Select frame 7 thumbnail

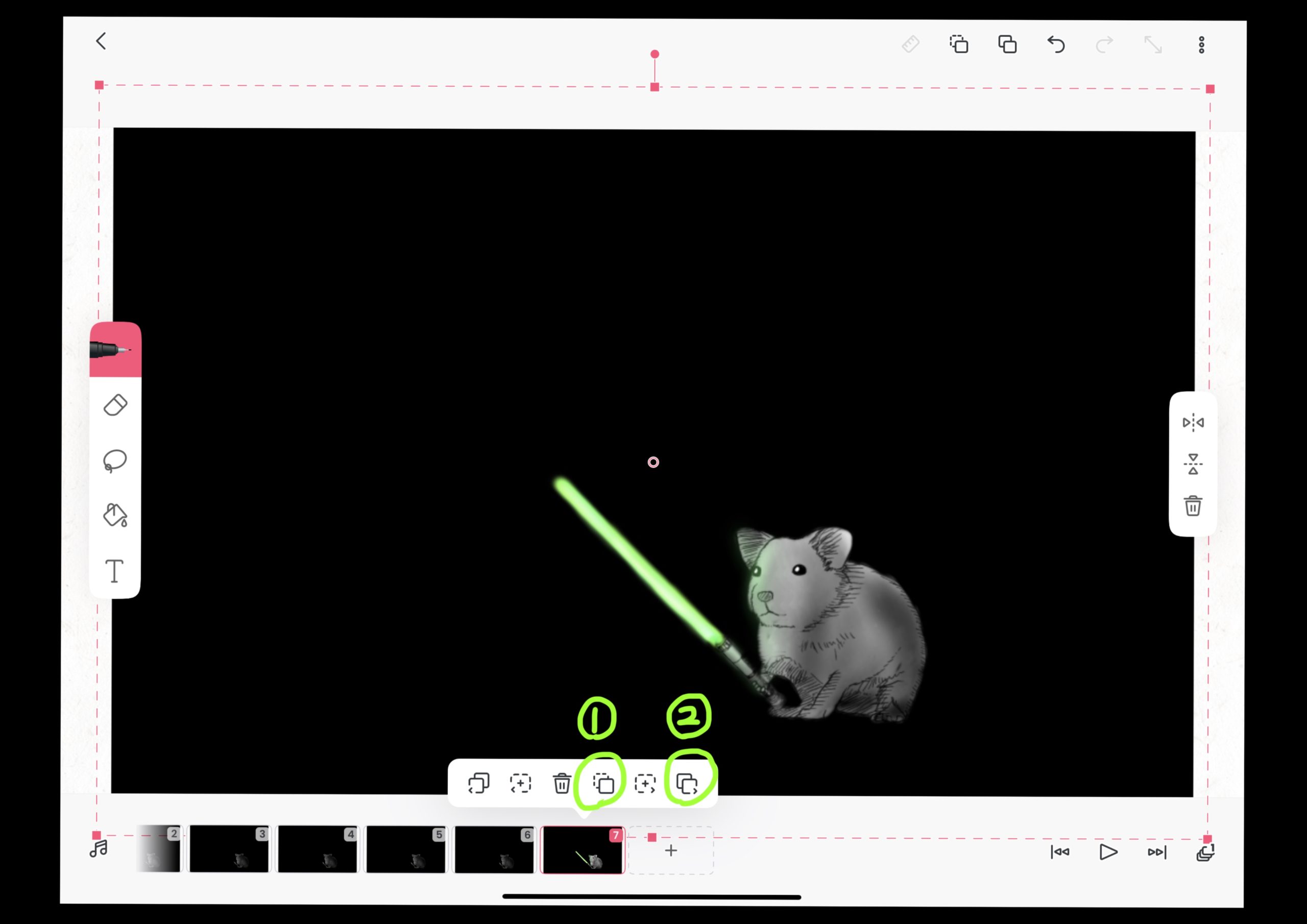tap(583, 850)
